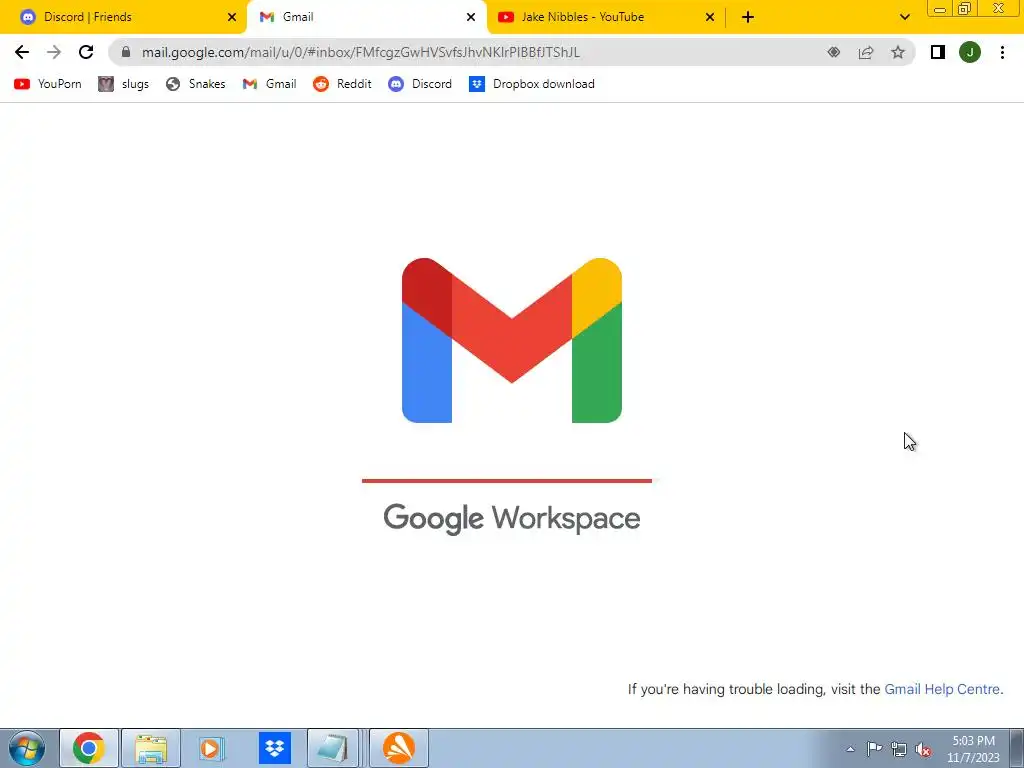Switch to the Discord | Friends tab
The width and height of the screenshot is (1024, 768).
coord(124,17)
